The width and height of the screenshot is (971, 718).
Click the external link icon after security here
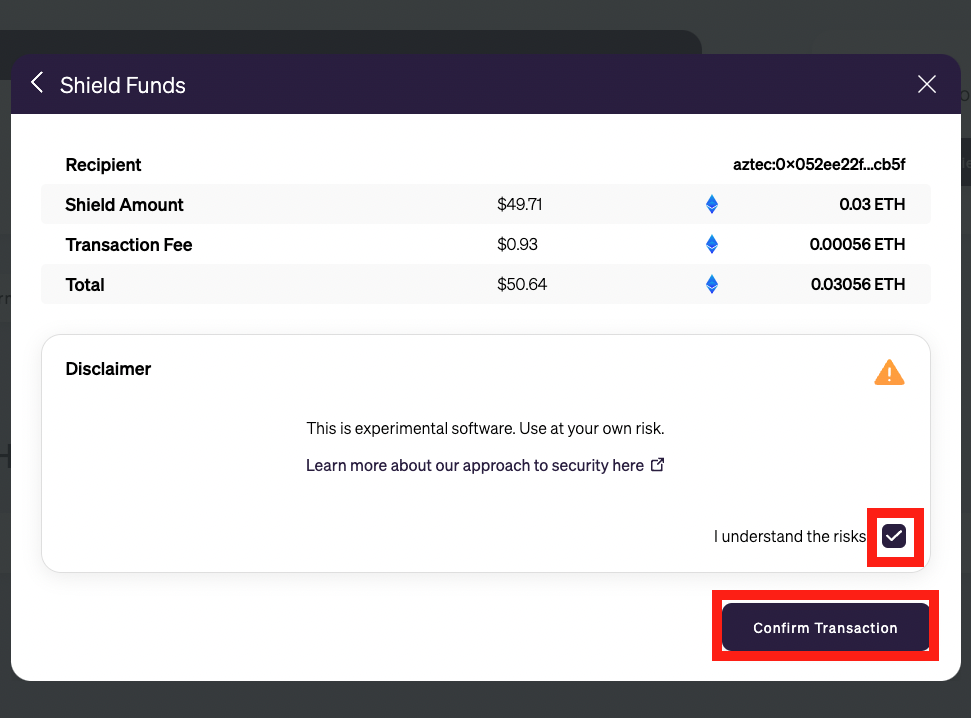point(658,465)
